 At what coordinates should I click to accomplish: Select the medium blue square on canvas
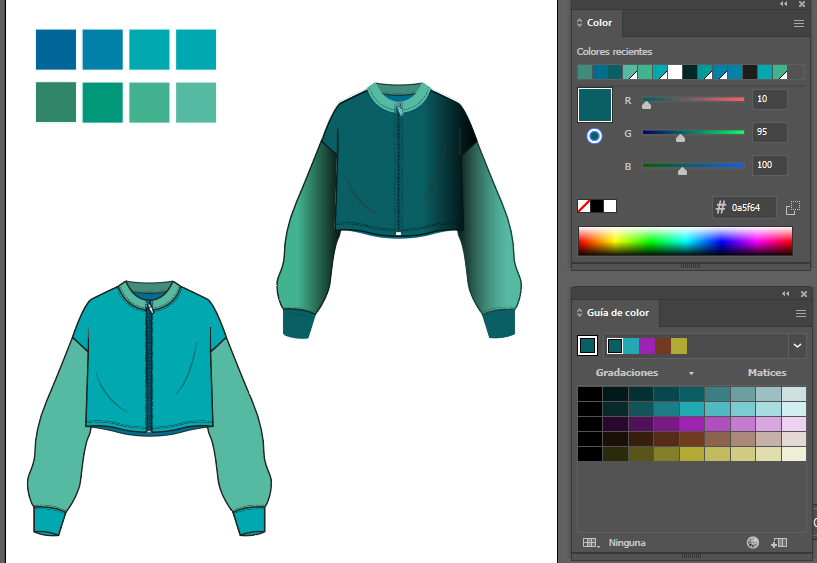click(x=103, y=49)
